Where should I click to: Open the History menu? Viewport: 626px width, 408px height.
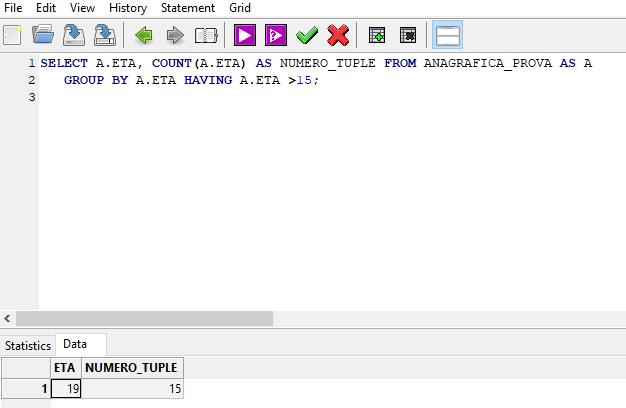coord(128,8)
